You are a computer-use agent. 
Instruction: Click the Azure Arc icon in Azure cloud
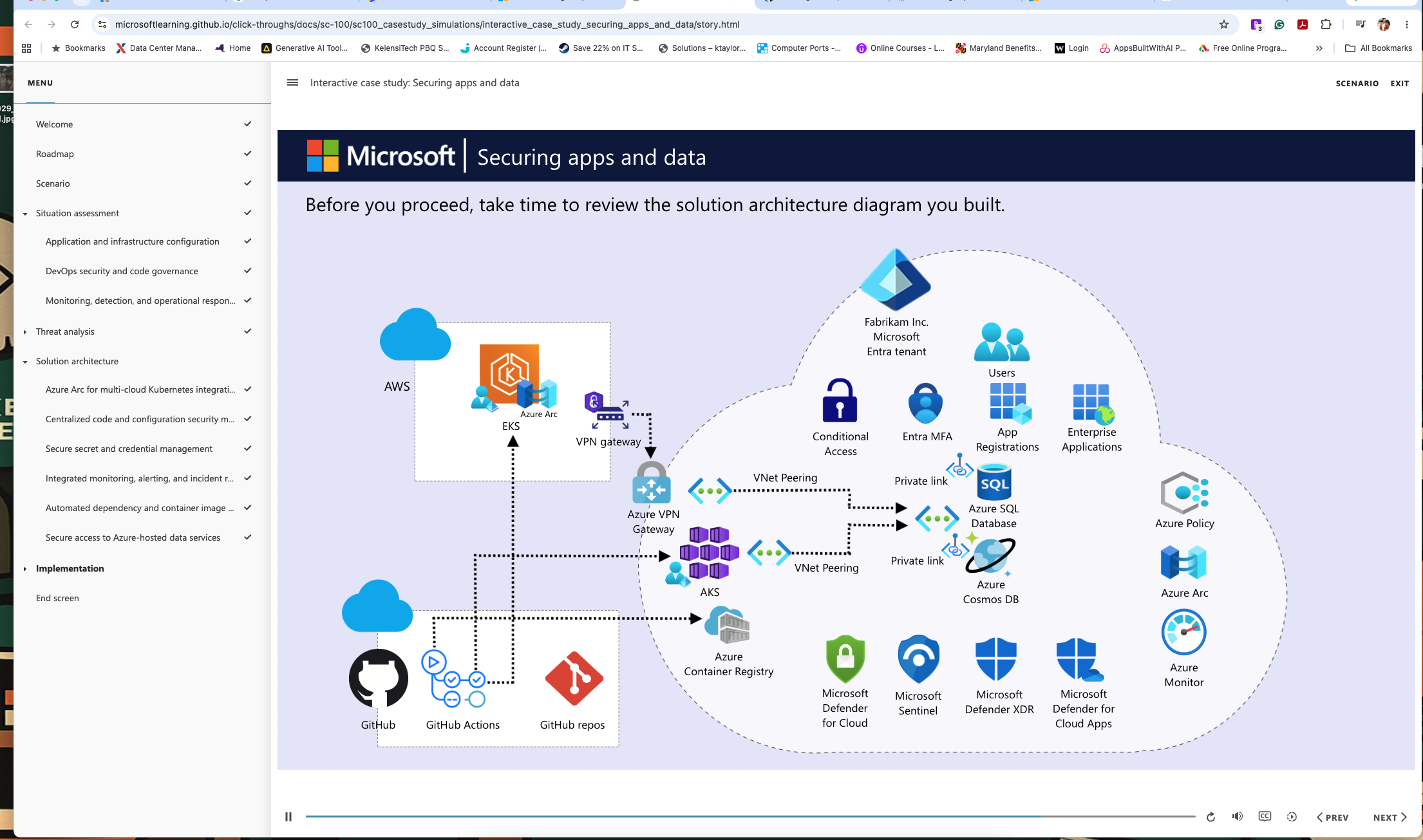coord(1183,563)
